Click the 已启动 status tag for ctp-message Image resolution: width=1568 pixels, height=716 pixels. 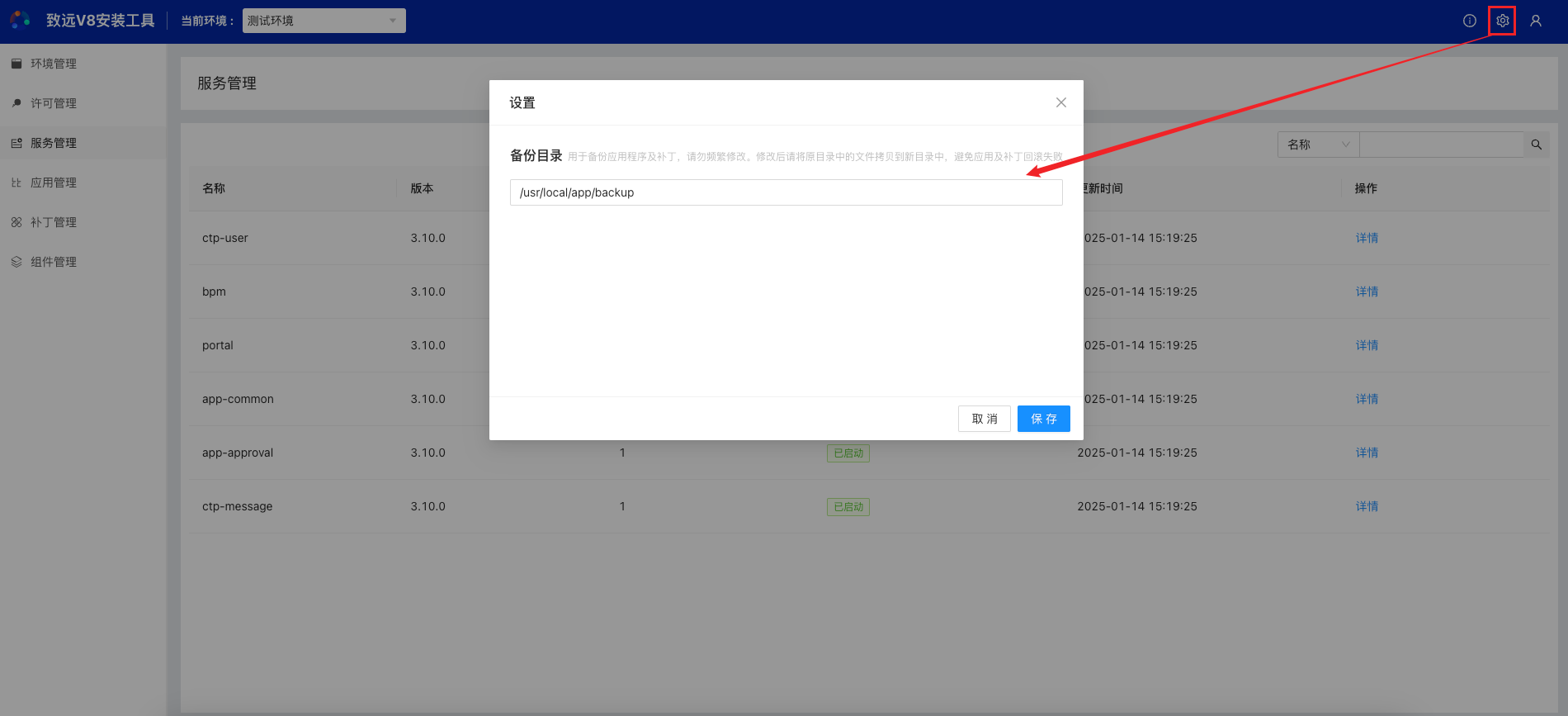click(x=848, y=507)
